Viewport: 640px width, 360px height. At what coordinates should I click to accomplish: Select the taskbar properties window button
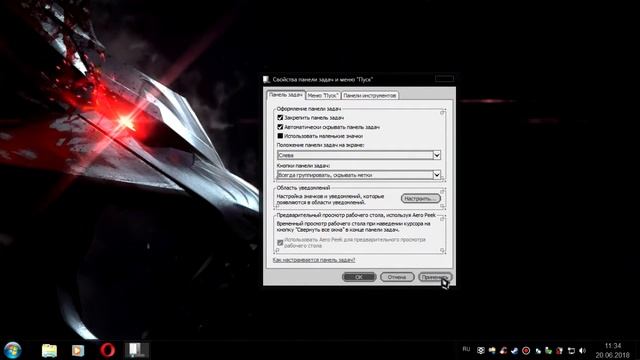pyautogui.click(x=136, y=350)
